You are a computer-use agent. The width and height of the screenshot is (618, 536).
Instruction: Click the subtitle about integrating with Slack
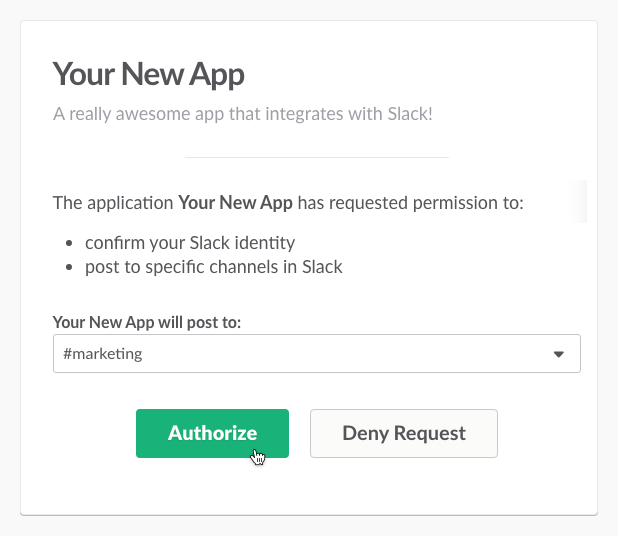[242, 113]
